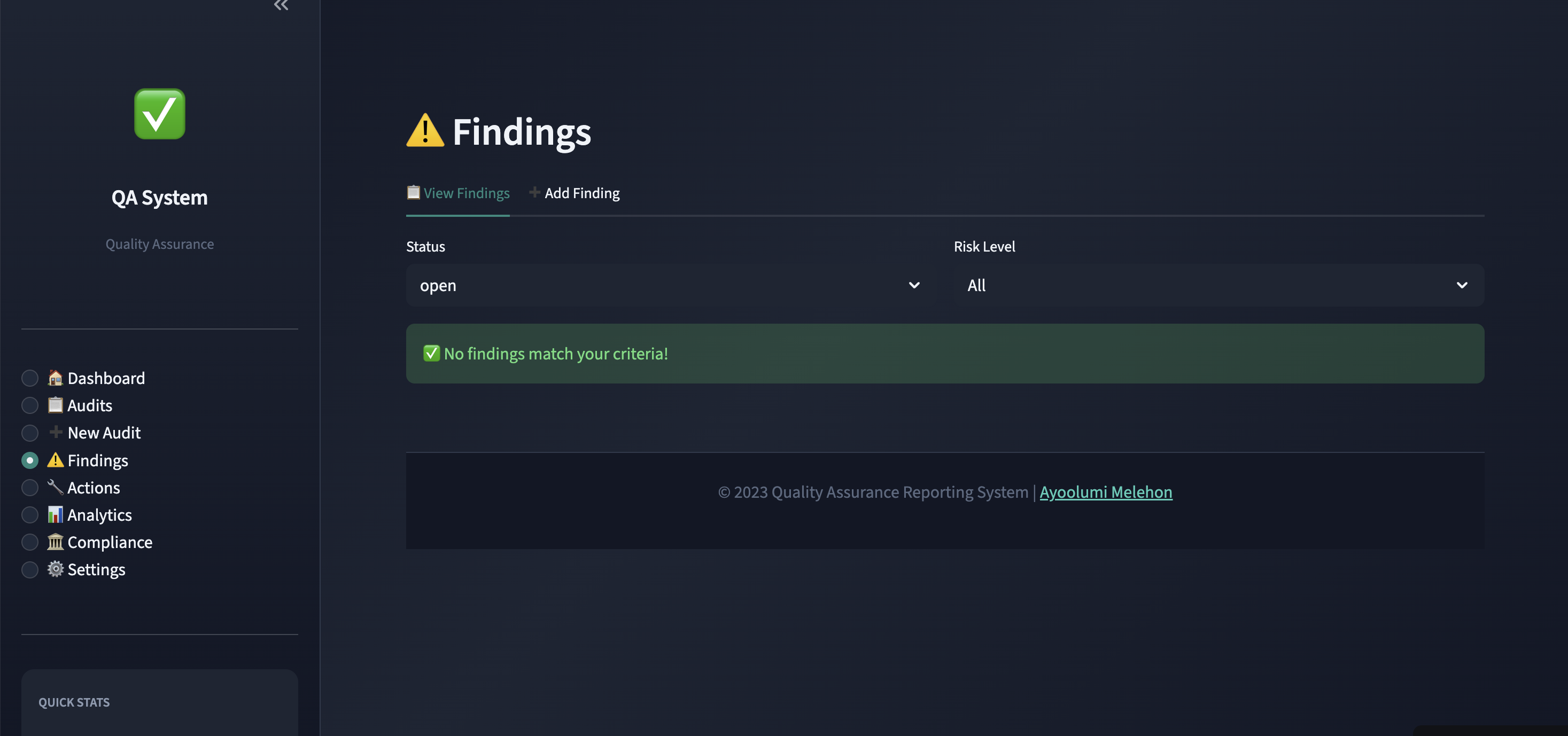This screenshot has height=736, width=1568.
Task: Click the Actions label in sidebar
Action: 94,488
